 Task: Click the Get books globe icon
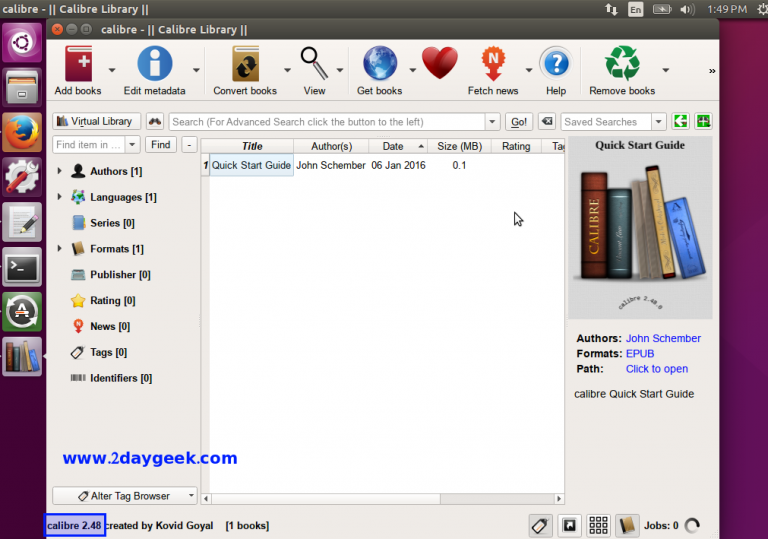[380, 64]
